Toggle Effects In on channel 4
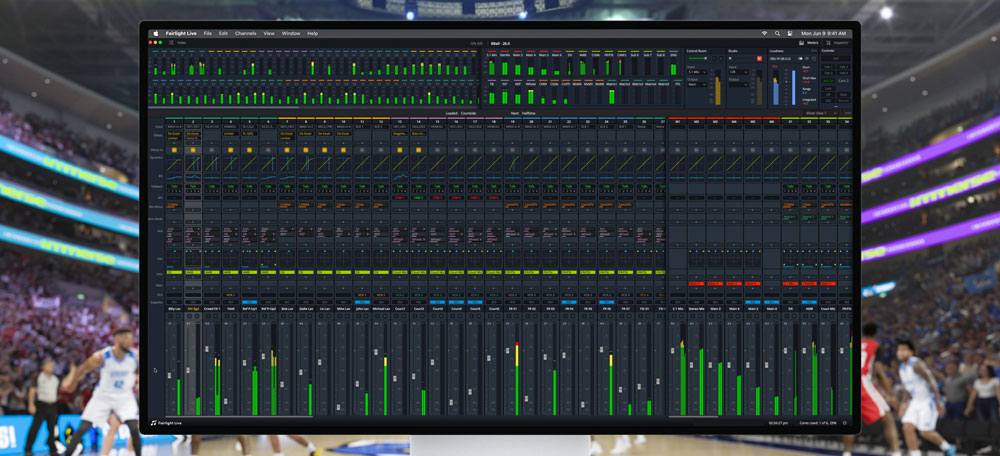 [x=230, y=150]
